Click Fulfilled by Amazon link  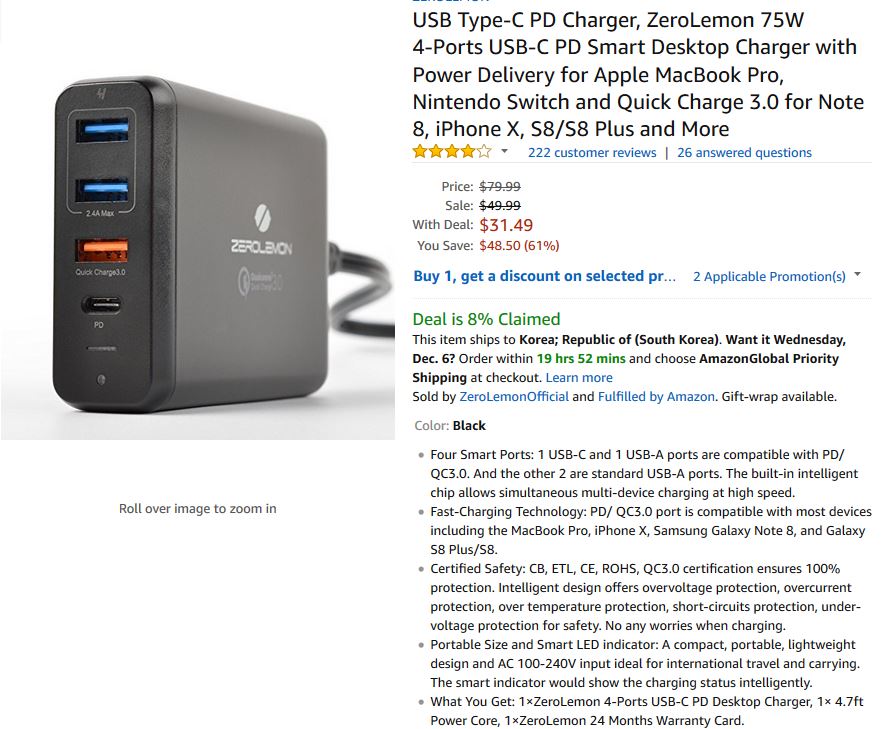click(656, 396)
